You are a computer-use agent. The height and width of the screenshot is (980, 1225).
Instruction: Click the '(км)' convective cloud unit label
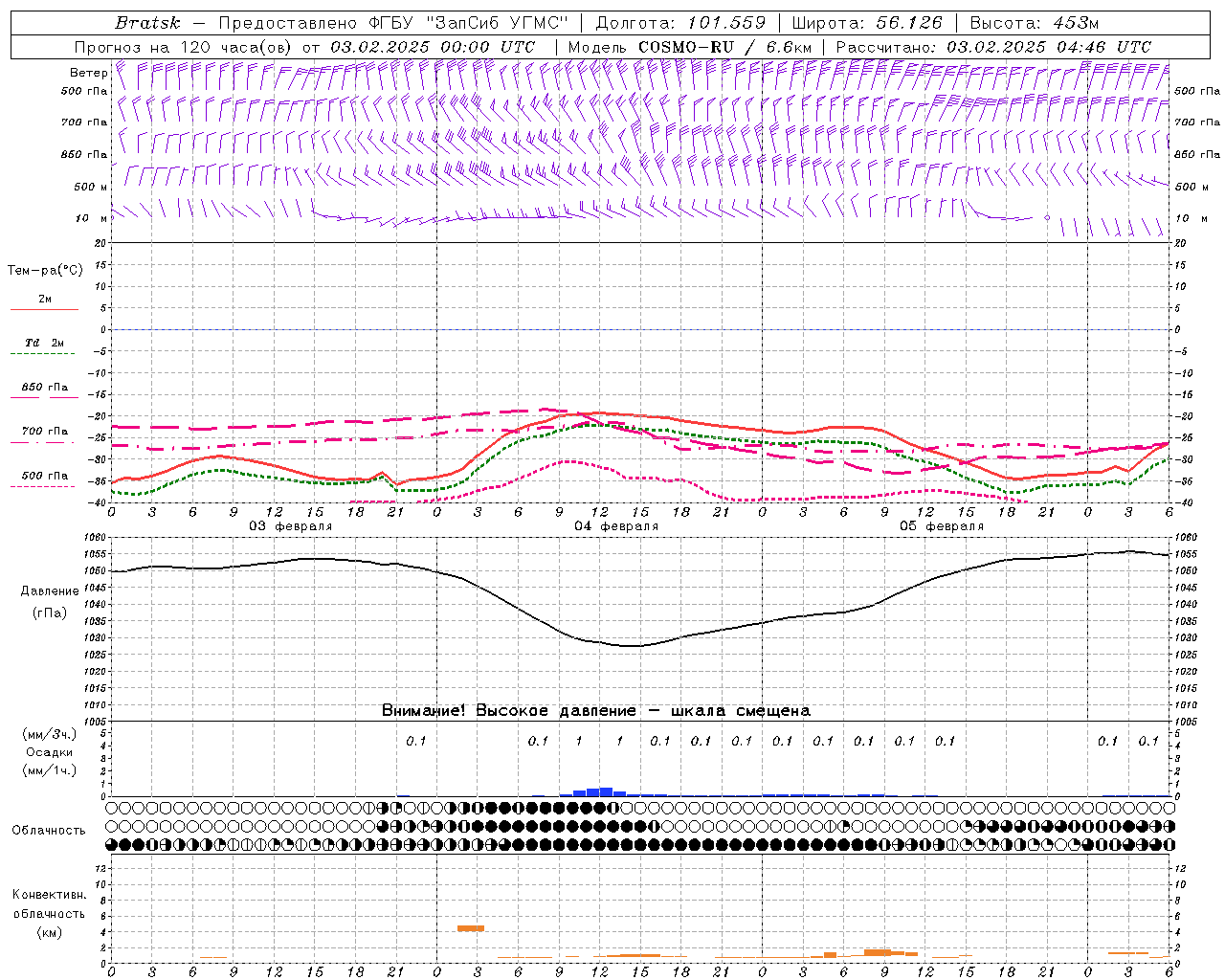(x=49, y=932)
